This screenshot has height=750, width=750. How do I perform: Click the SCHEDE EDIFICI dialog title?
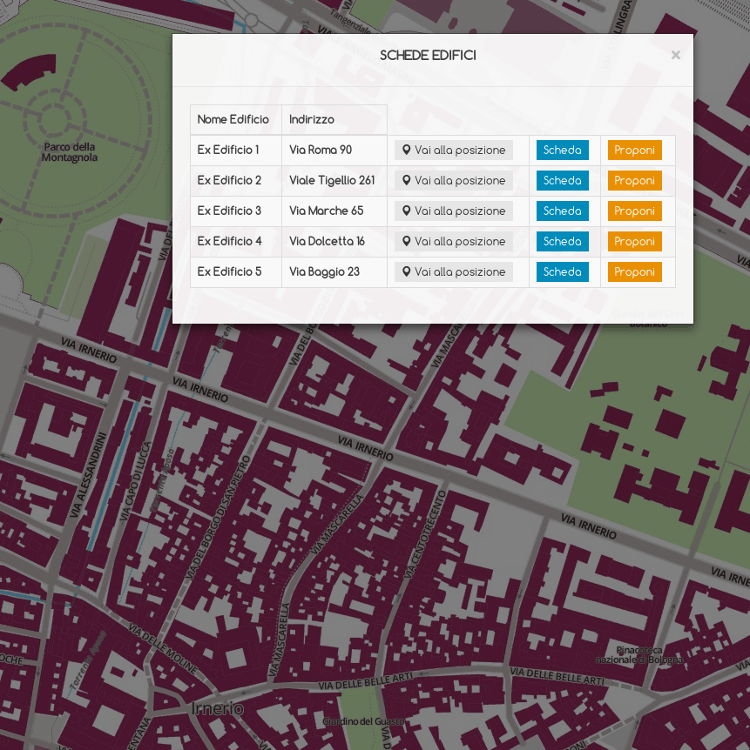pyautogui.click(x=428, y=55)
